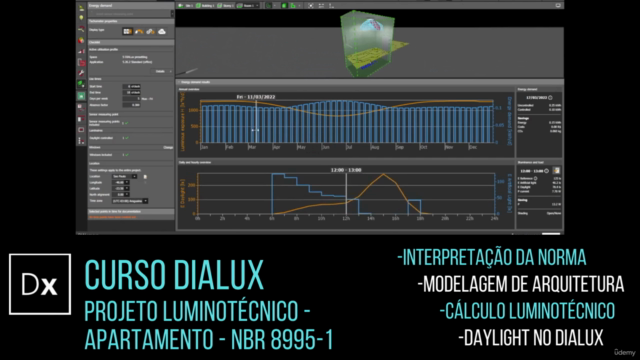Select Storey 1 in the navigation bar

(x=225, y=6)
